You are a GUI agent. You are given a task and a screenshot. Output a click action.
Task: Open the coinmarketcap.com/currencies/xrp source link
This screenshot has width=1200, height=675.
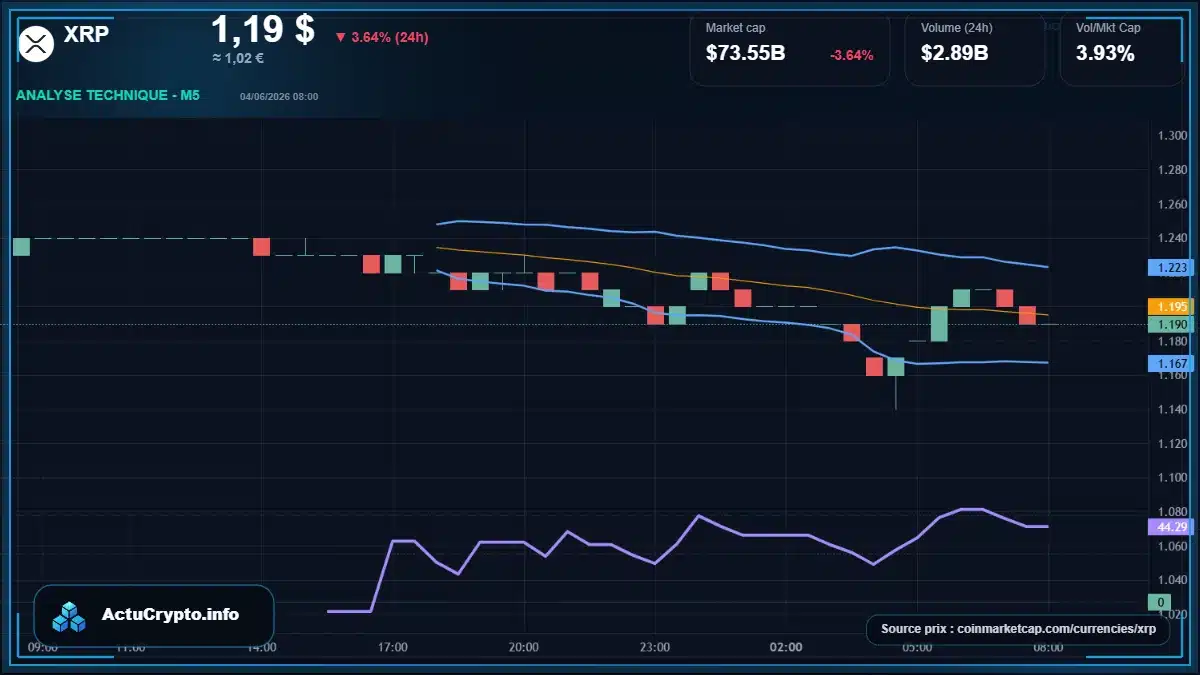click(x=1018, y=629)
